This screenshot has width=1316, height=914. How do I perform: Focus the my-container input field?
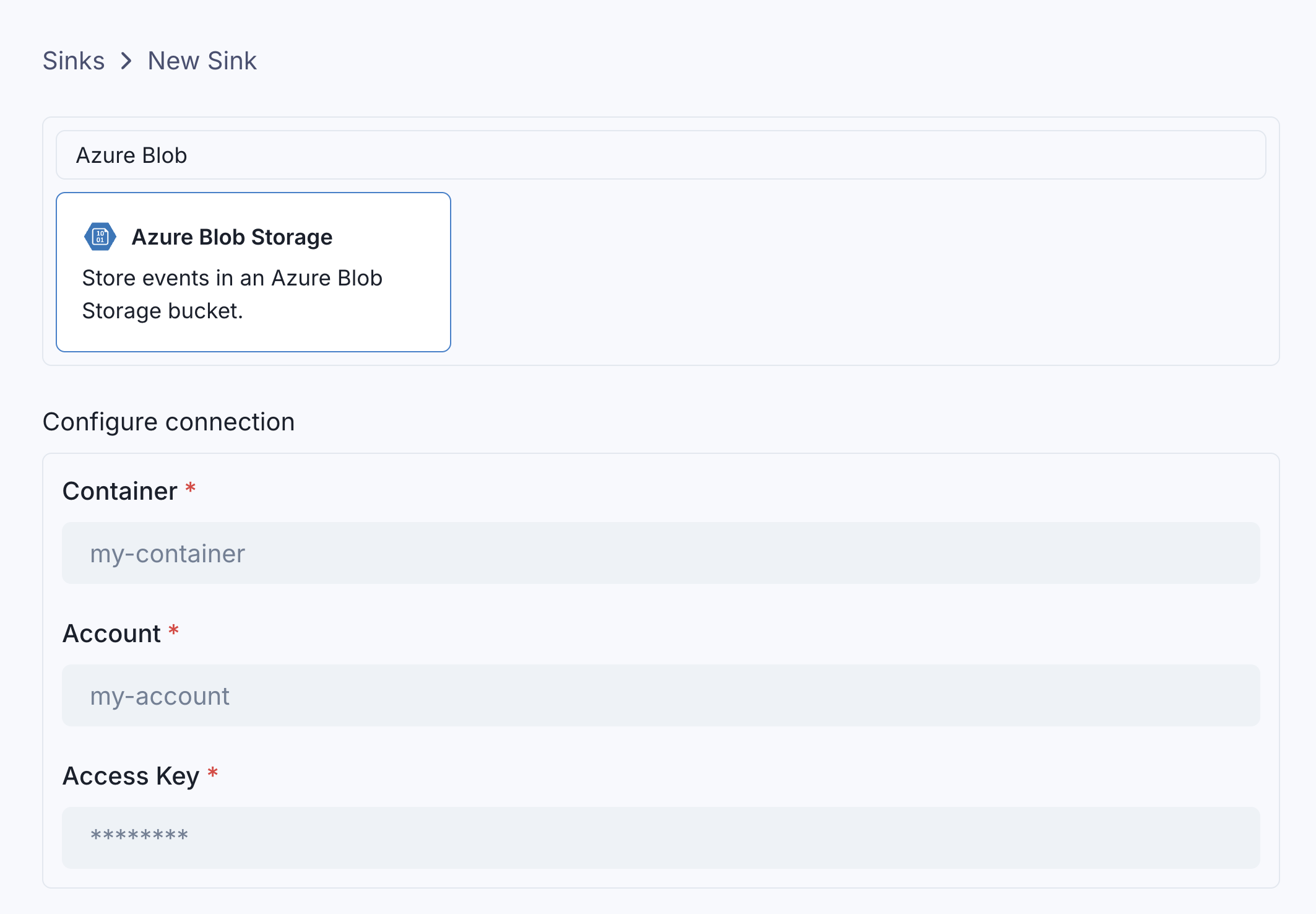tap(660, 553)
